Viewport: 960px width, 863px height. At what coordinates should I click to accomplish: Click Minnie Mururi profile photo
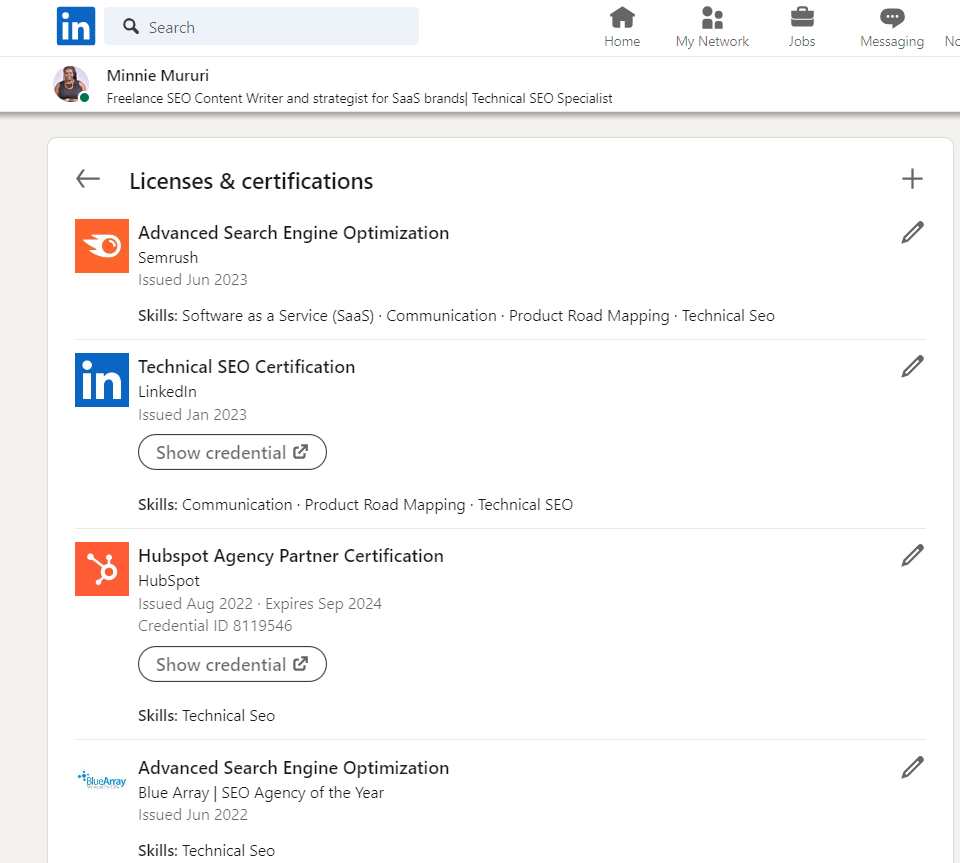coord(71,84)
